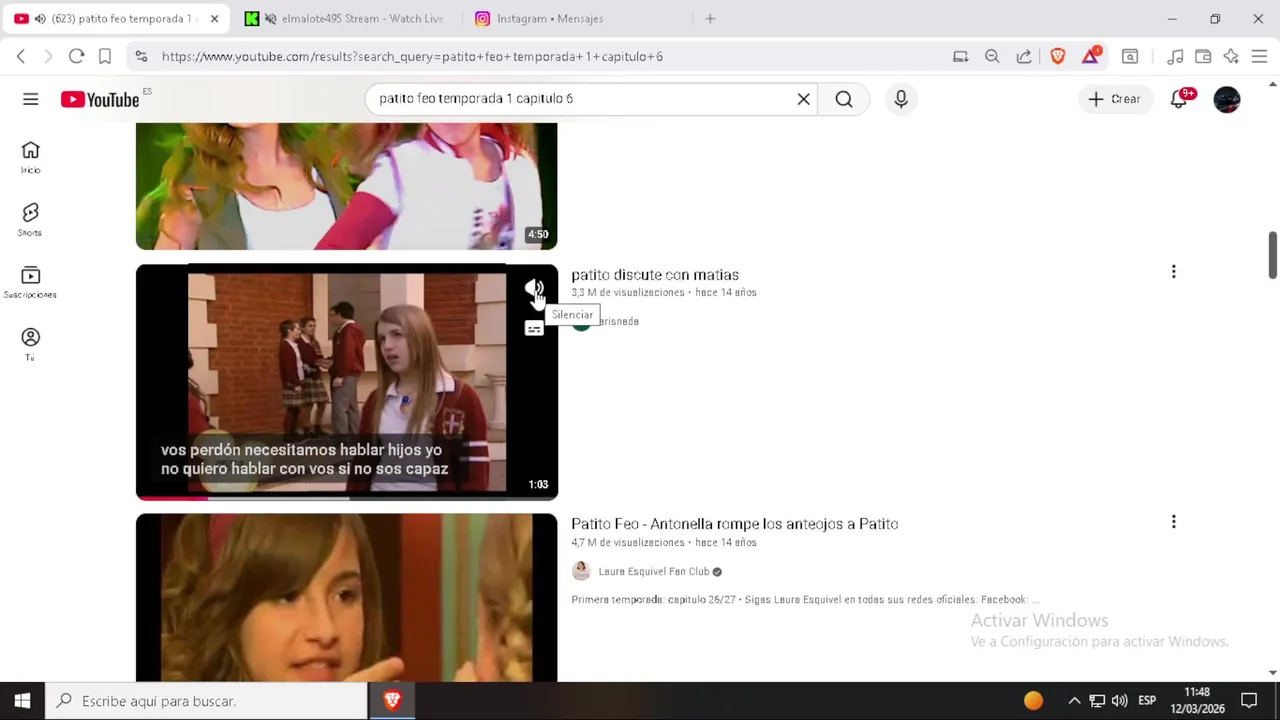Open a new browser tab
Viewport: 1280px width, 720px height.
pos(710,18)
